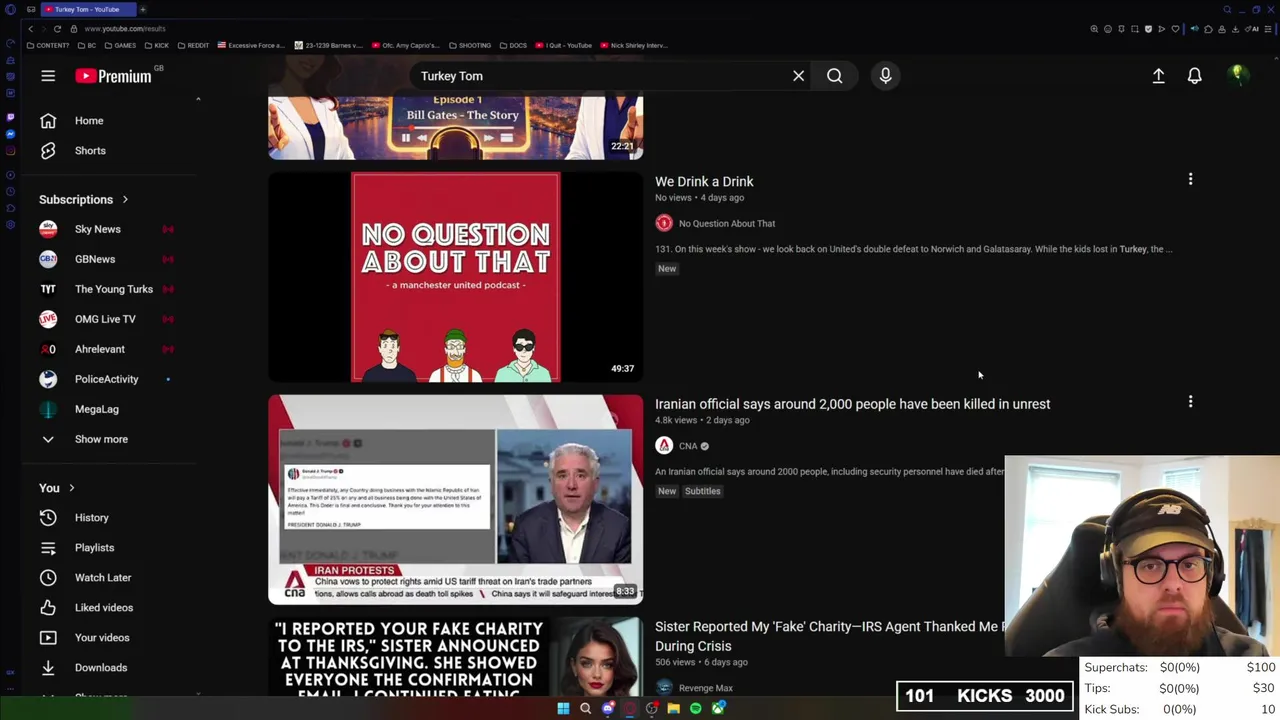
Task: Click the magnifier search button
Action: click(x=834, y=76)
